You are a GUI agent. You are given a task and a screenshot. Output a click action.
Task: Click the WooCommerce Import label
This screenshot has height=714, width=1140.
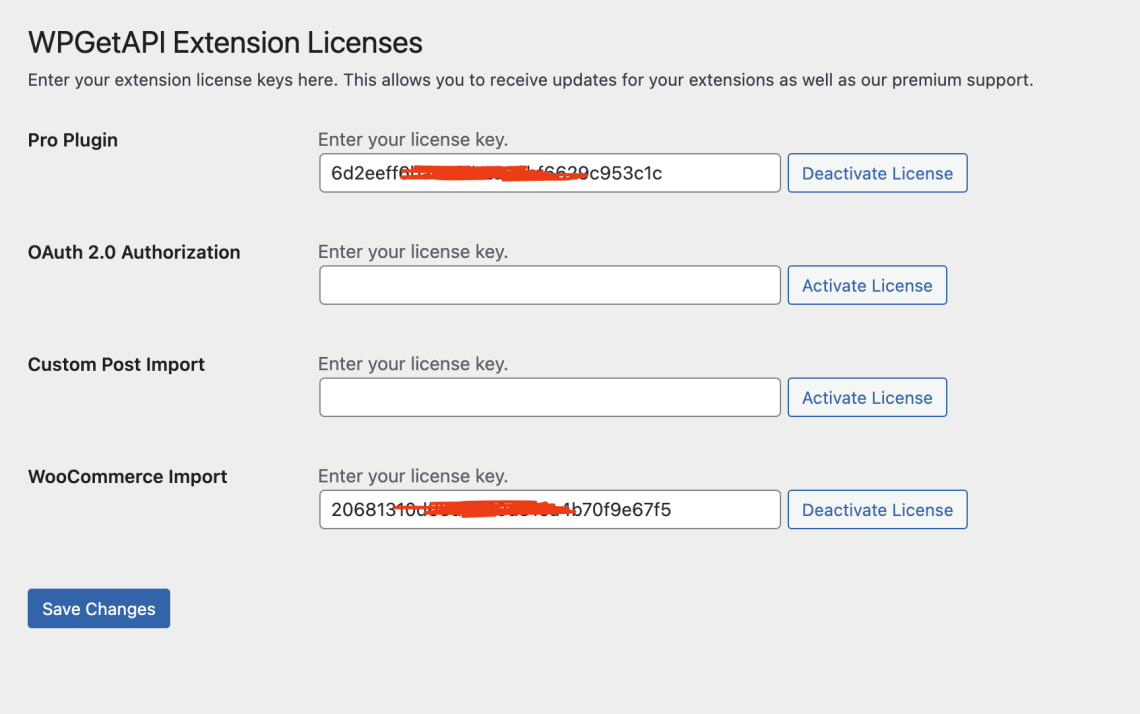(x=127, y=476)
